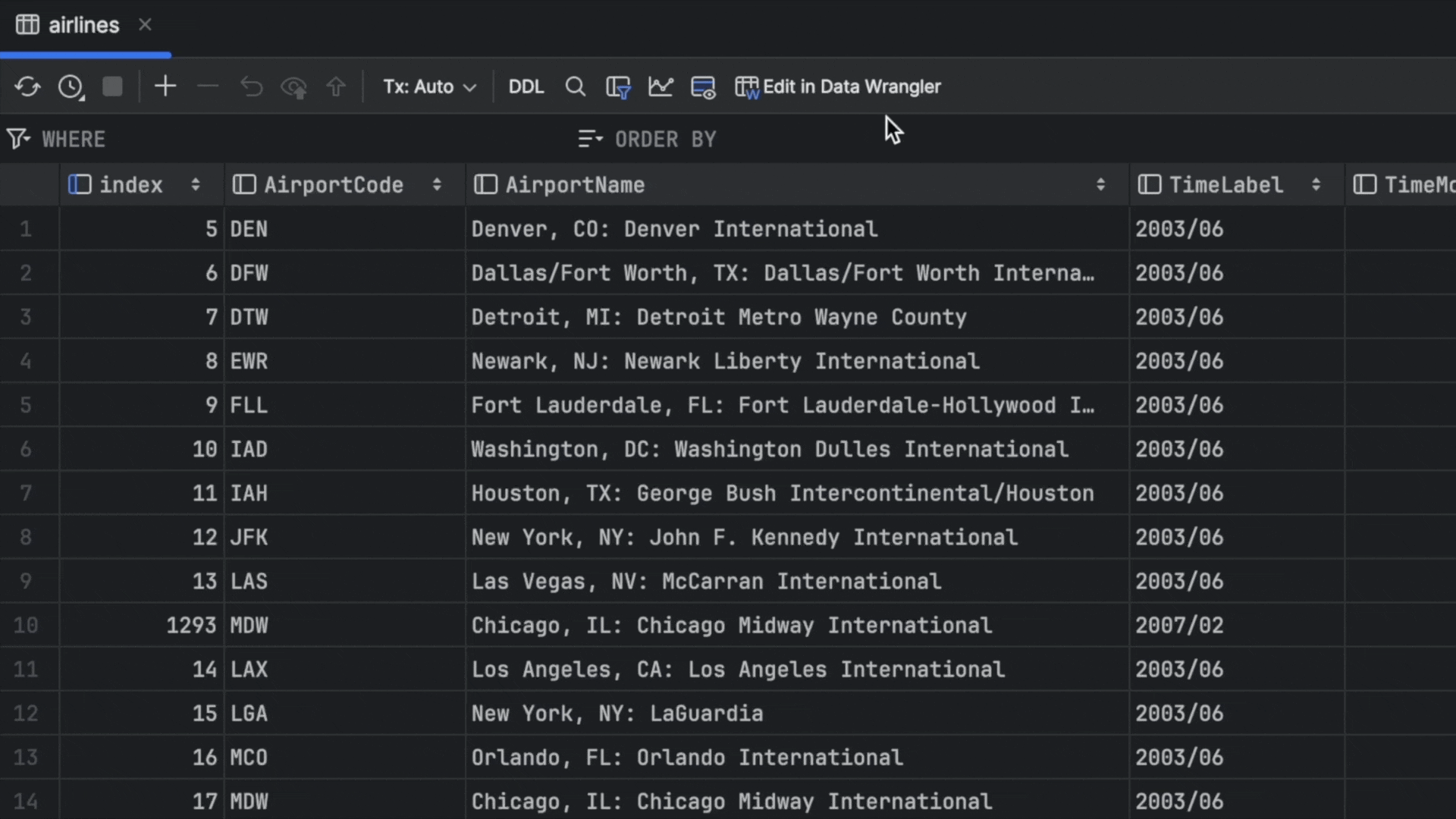Open the chart view icon
Viewport: 1456px width, 819px height.
point(661,86)
